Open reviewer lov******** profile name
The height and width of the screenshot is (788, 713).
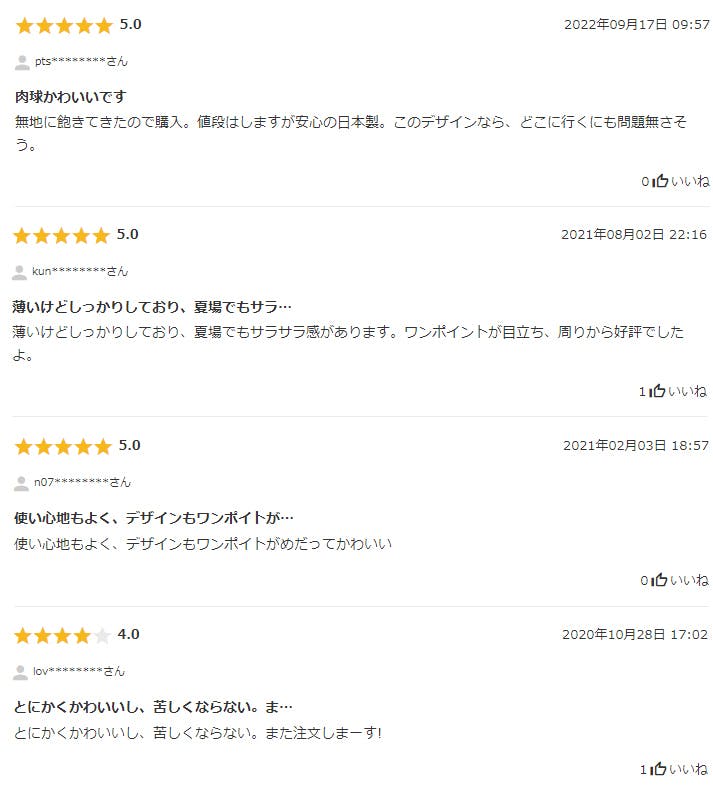pyautogui.click(x=79, y=671)
